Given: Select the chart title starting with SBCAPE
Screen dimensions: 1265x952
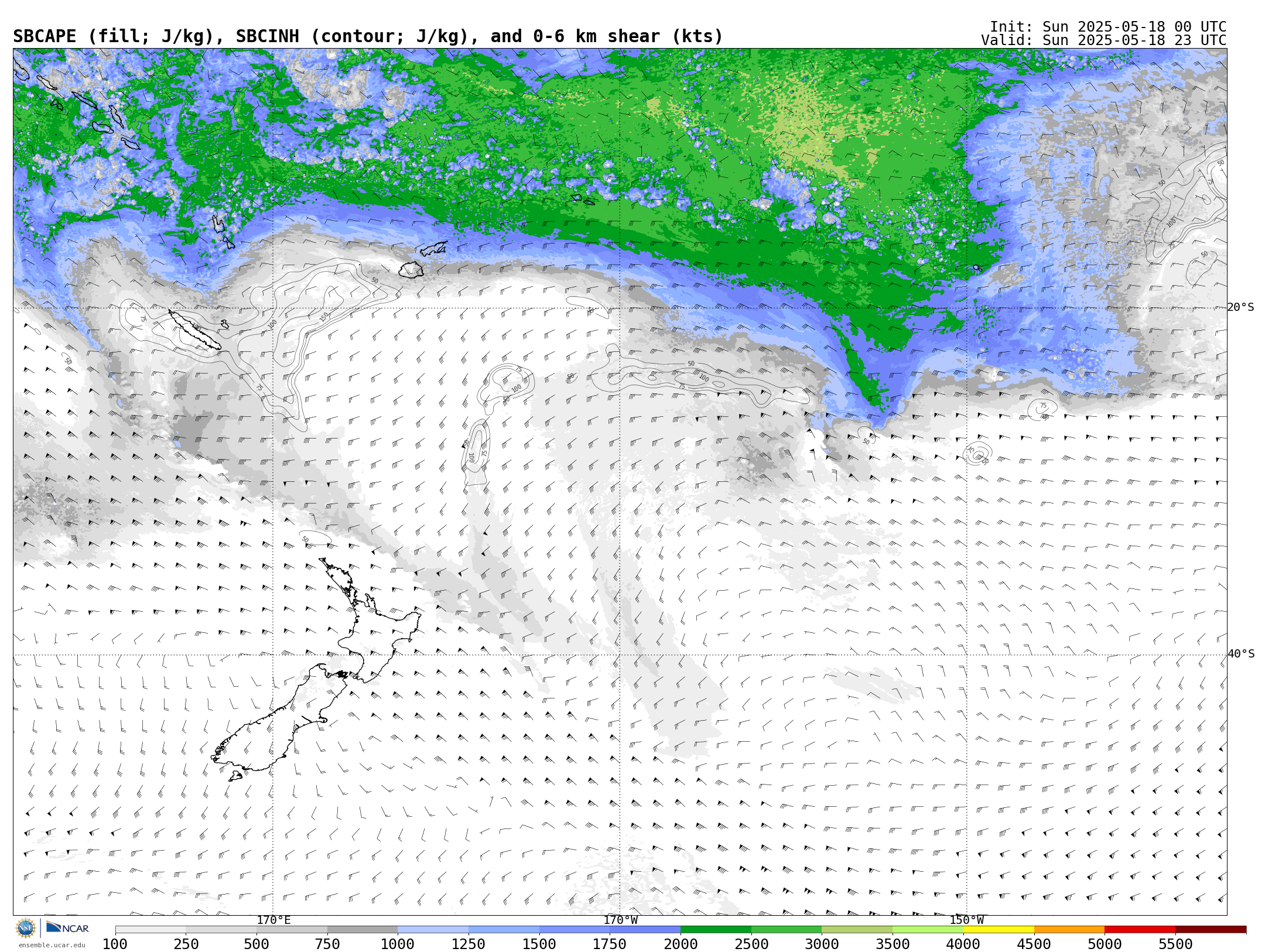Looking at the screenshot, I should [x=368, y=36].
